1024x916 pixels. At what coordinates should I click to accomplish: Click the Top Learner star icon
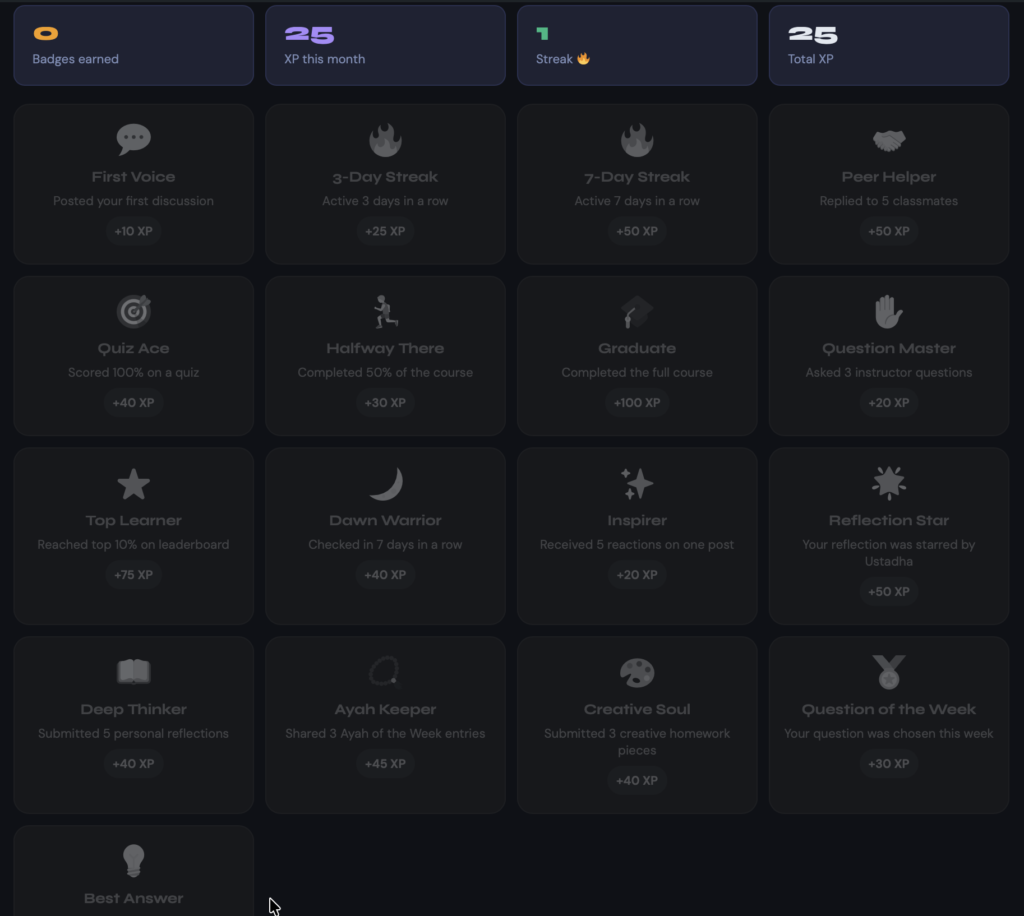point(133,484)
